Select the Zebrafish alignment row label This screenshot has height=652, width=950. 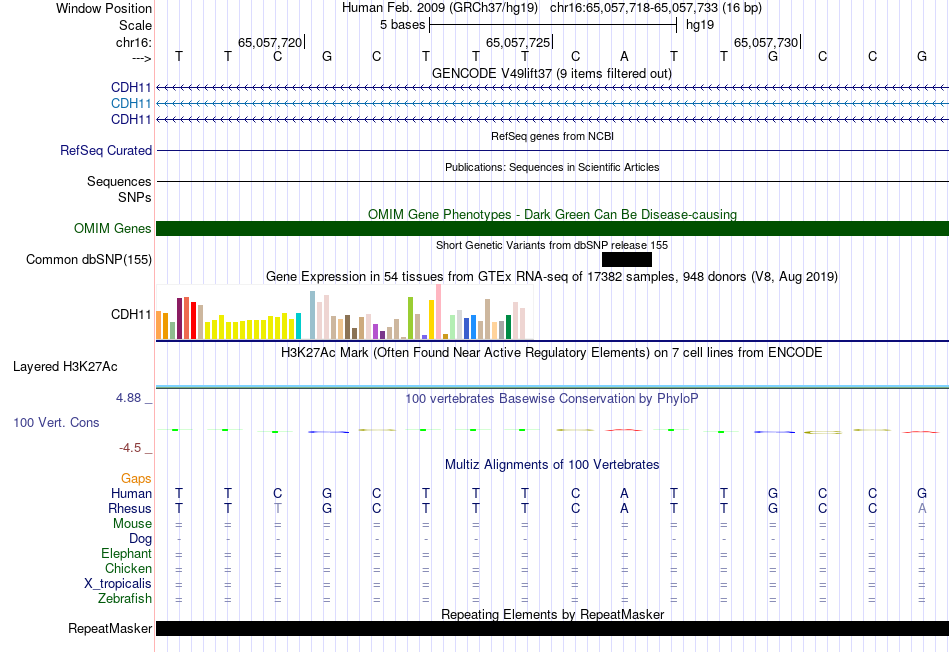pos(125,598)
